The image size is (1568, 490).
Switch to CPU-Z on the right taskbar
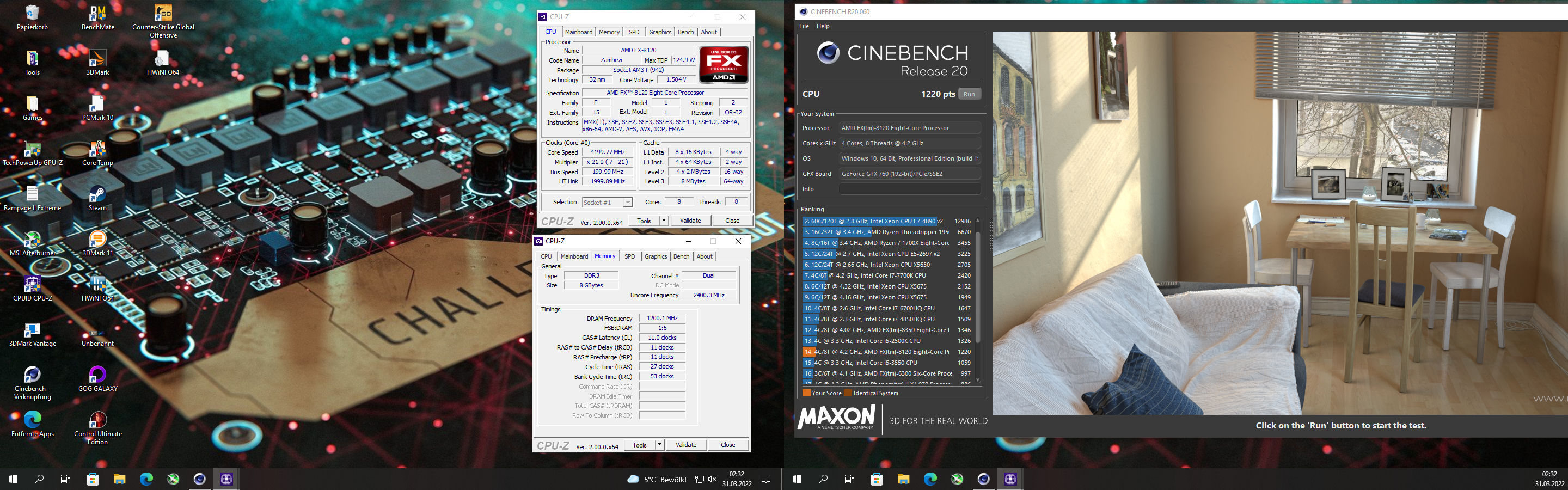click(1010, 479)
